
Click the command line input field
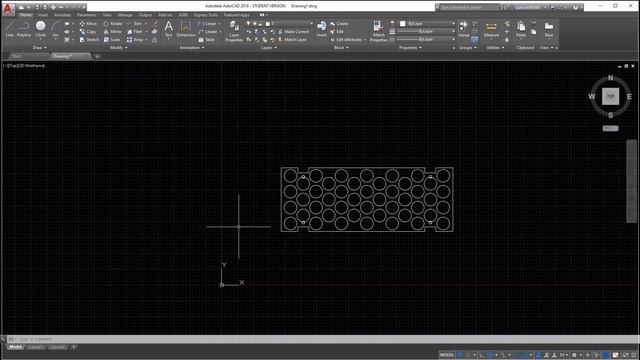tap(322, 339)
